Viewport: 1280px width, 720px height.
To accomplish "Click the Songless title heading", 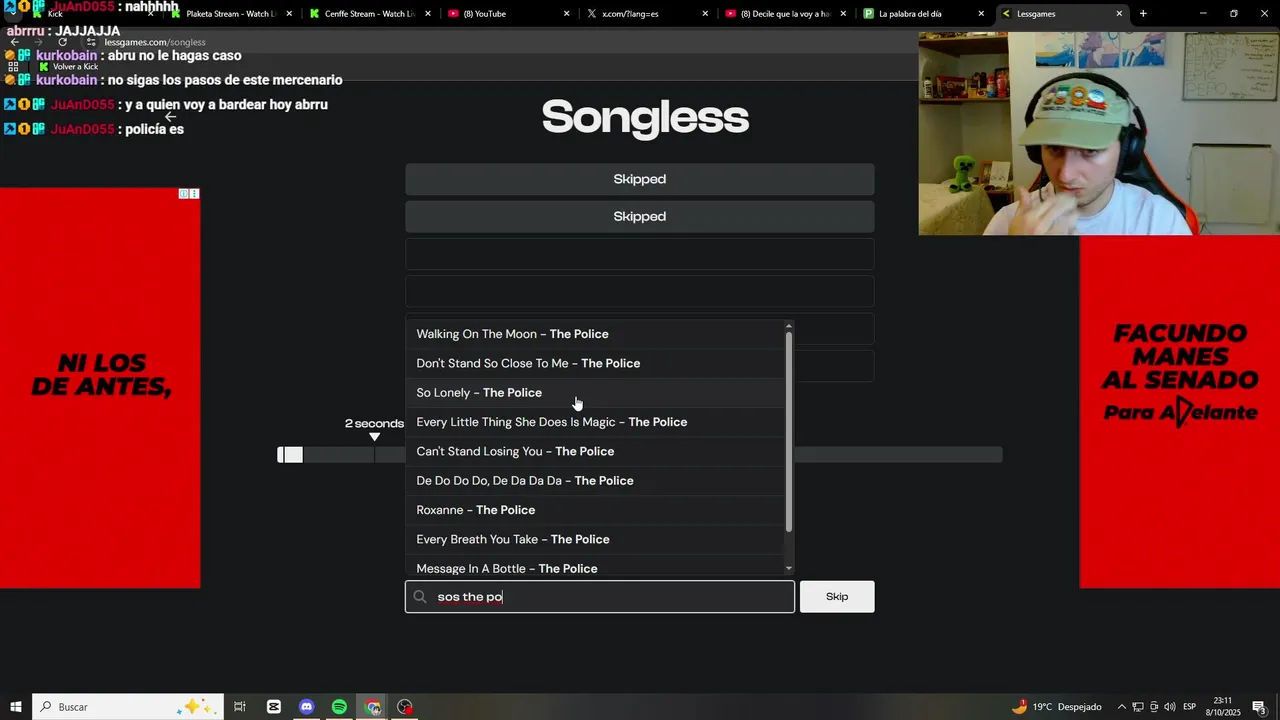I will (645, 117).
